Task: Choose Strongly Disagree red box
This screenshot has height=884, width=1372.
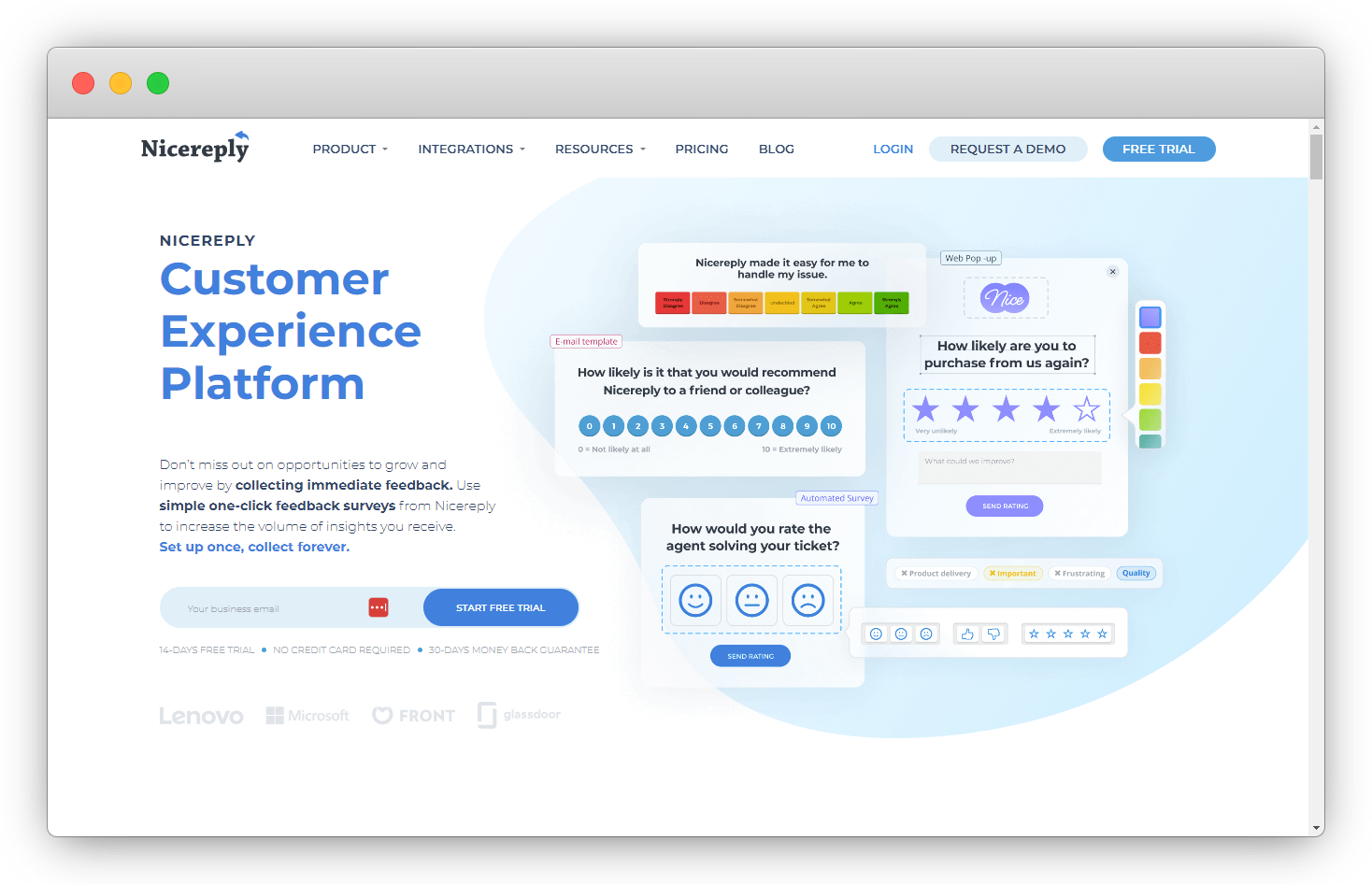Action: (673, 303)
